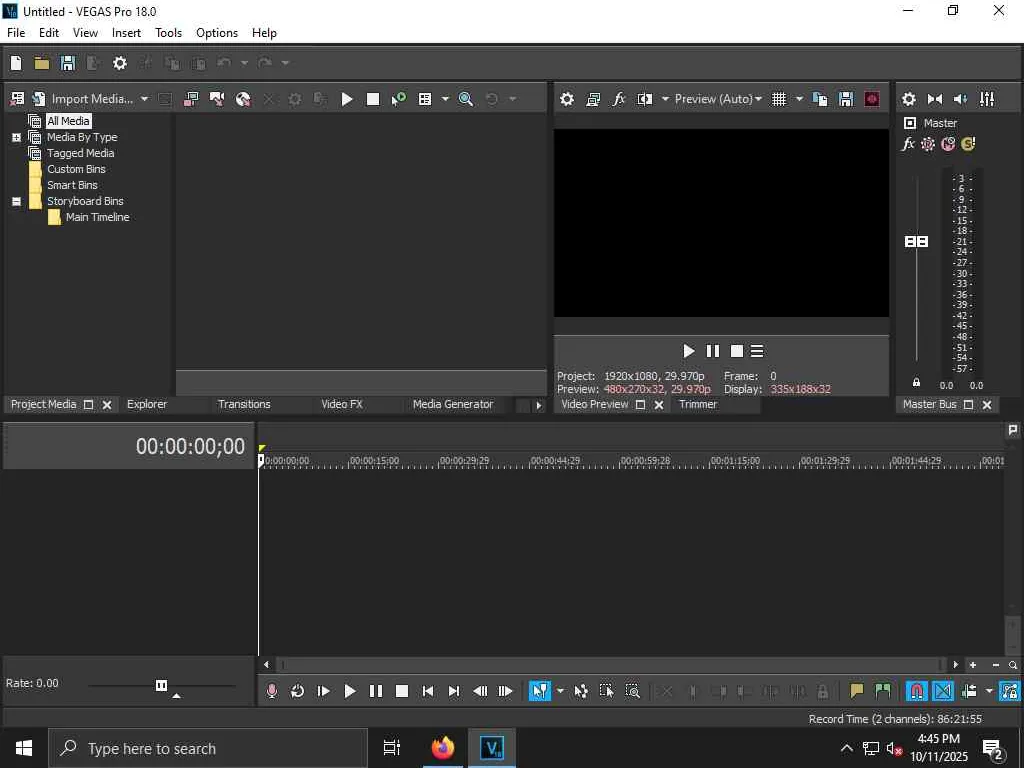Toggle Enable Snapping magnet icon
Screen dimensions: 1024x768
tap(916, 691)
